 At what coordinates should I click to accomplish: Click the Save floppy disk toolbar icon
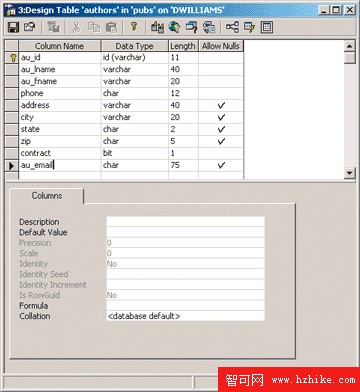coord(13,27)
